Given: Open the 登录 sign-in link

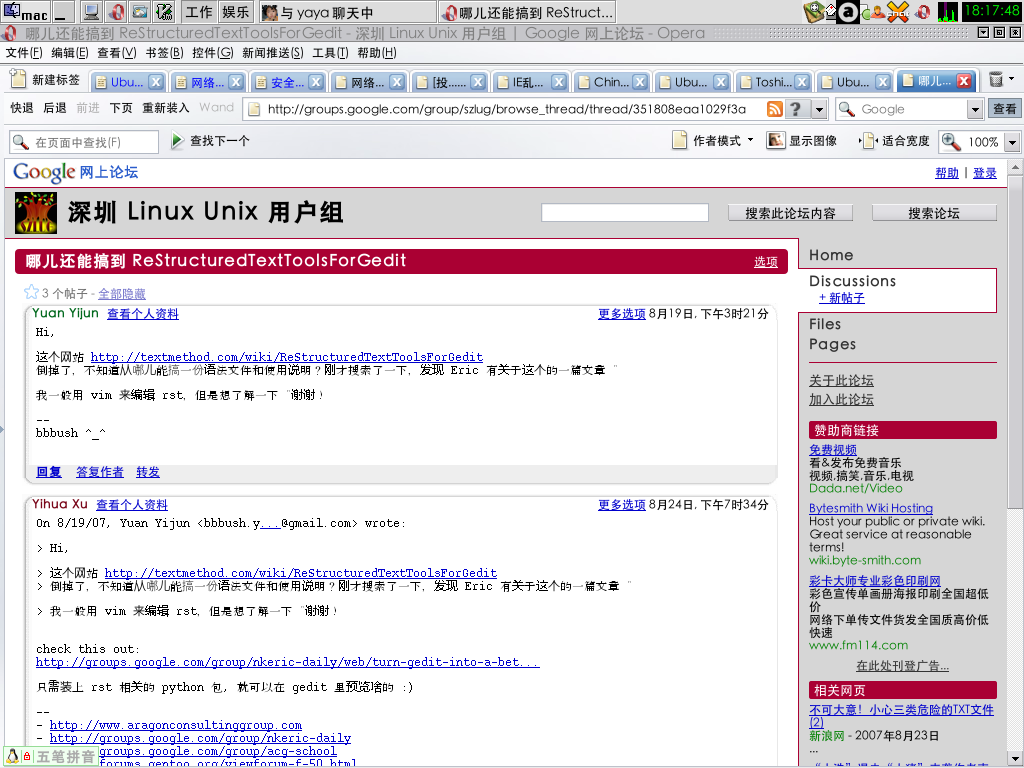Looking at the screenshot, I should click(985, 173).
